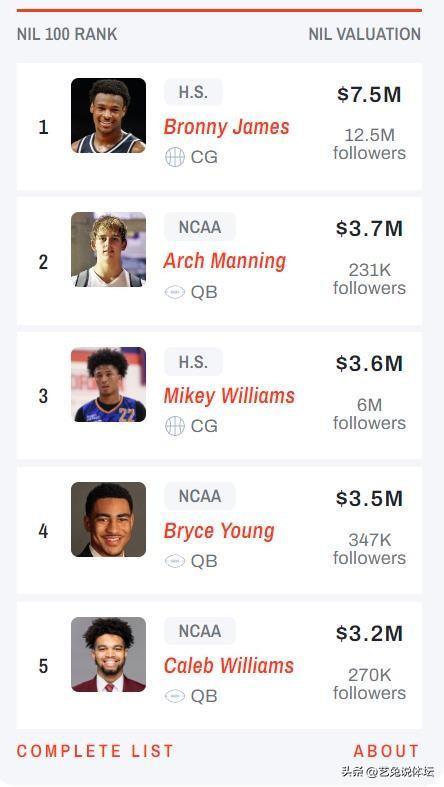Screen dimensions: 444x787
Task: Open Bronny James' profile photo
Action: 108,115
